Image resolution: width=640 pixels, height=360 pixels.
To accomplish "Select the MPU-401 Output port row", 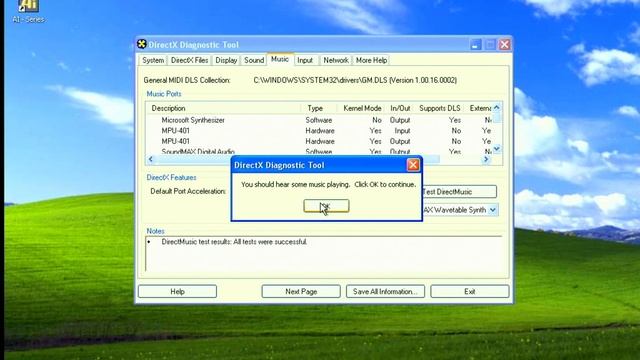I will (319, 141).
